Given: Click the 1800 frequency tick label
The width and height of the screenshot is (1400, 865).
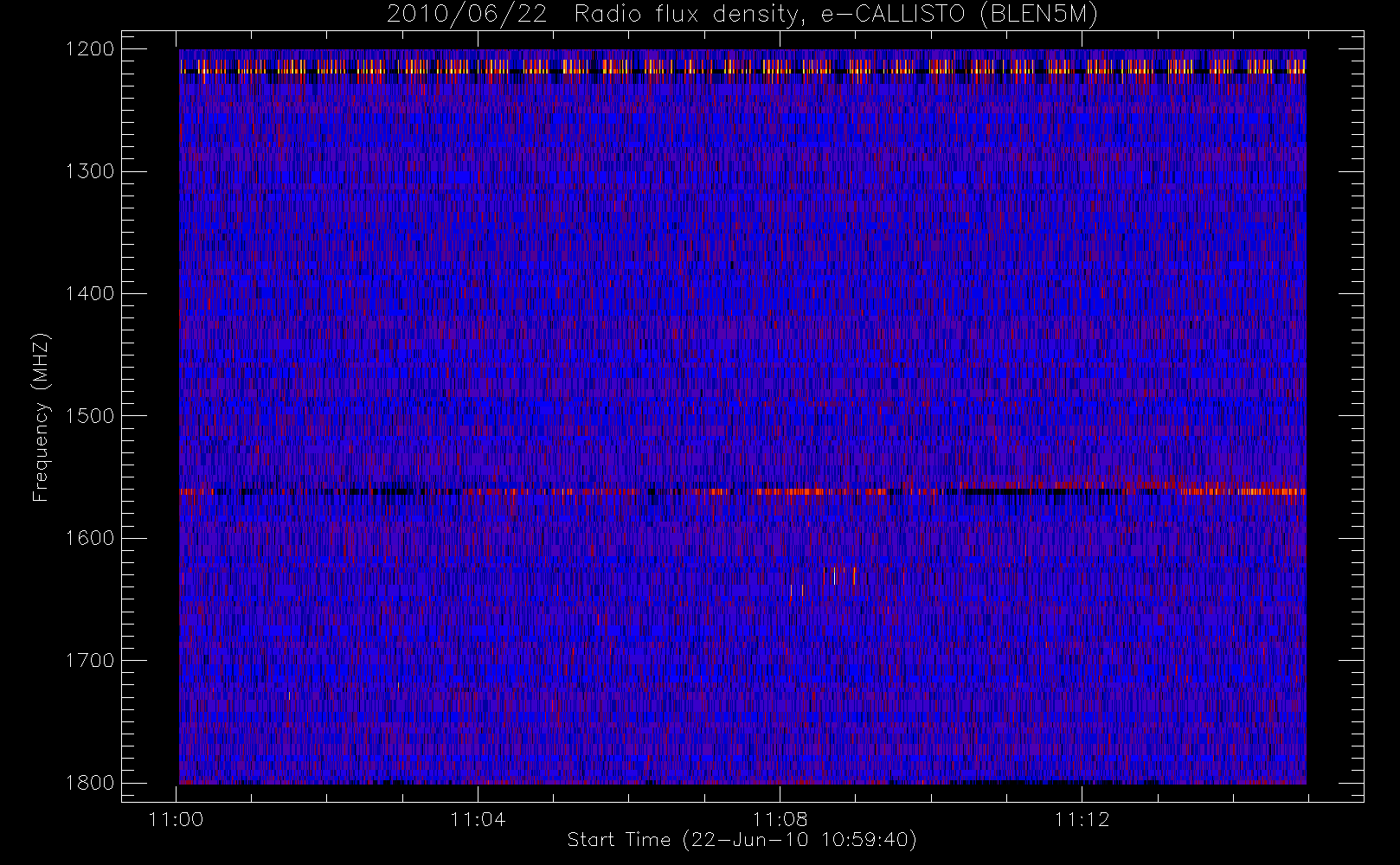Looking at the screenshot, I should pyautogui.click(x=90, y=783).
